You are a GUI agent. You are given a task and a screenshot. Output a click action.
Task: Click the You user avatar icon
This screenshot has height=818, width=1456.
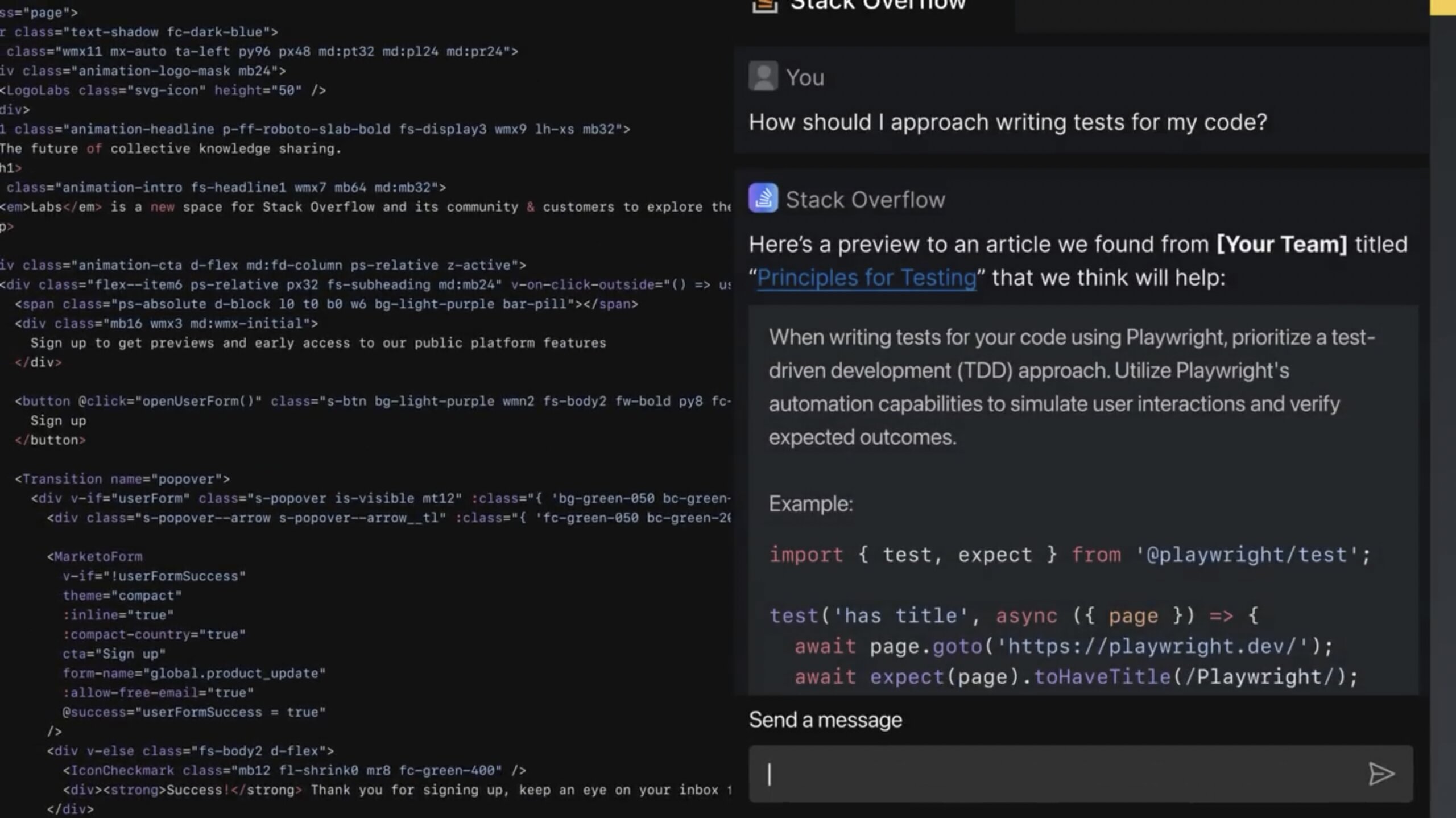click(x=763, y=76)
